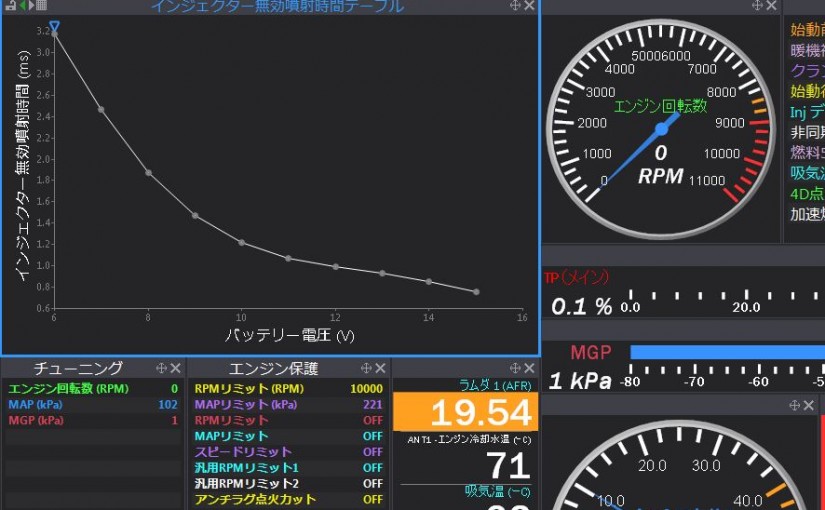The height and width of the screenshot is (510, 825).
Task: Select MAPリミット (kPa) 221 row
Action: (288, 404)
